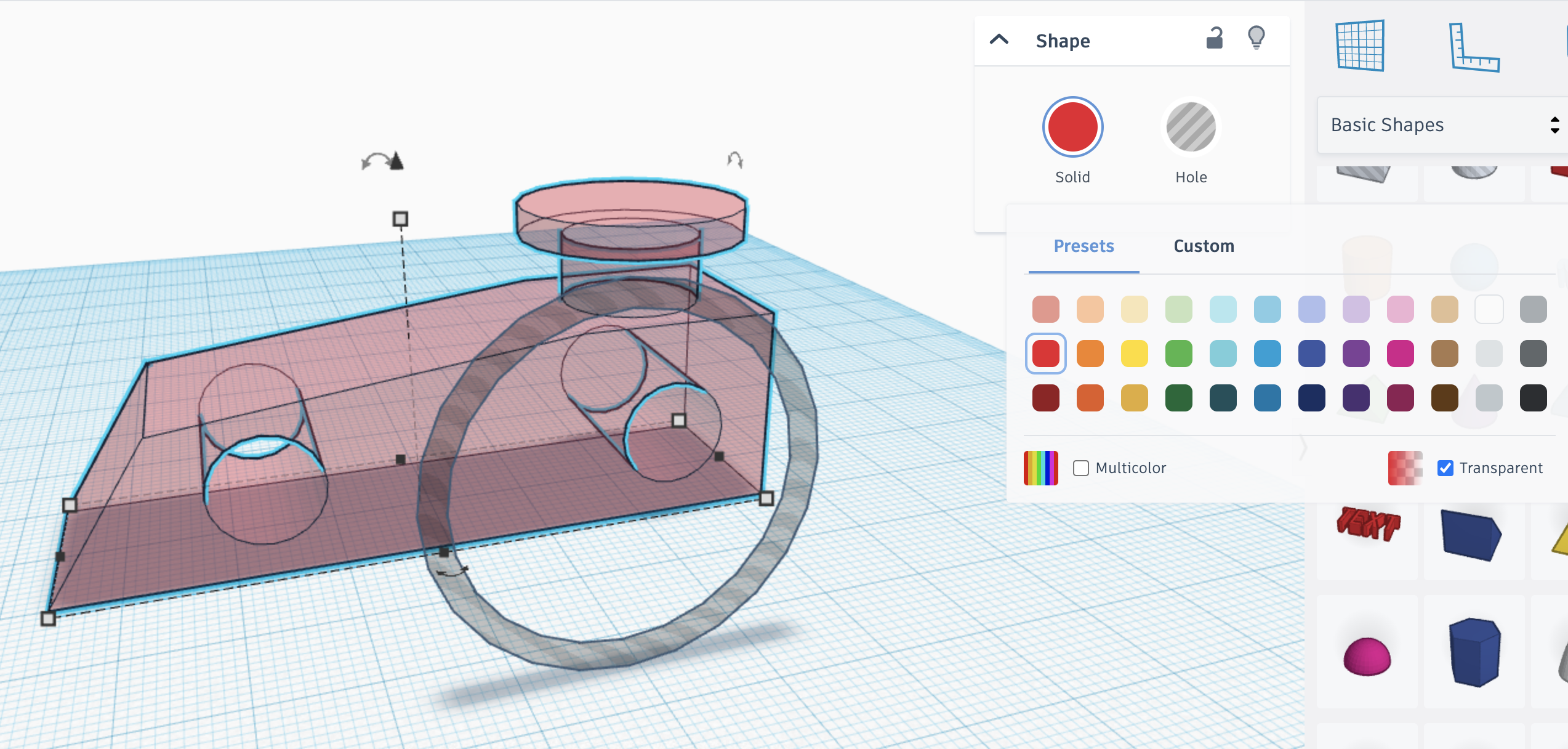This screenshot has width=1568, height=749.
Task: Switch to the Presets tab
Action: coord(1084,246)
